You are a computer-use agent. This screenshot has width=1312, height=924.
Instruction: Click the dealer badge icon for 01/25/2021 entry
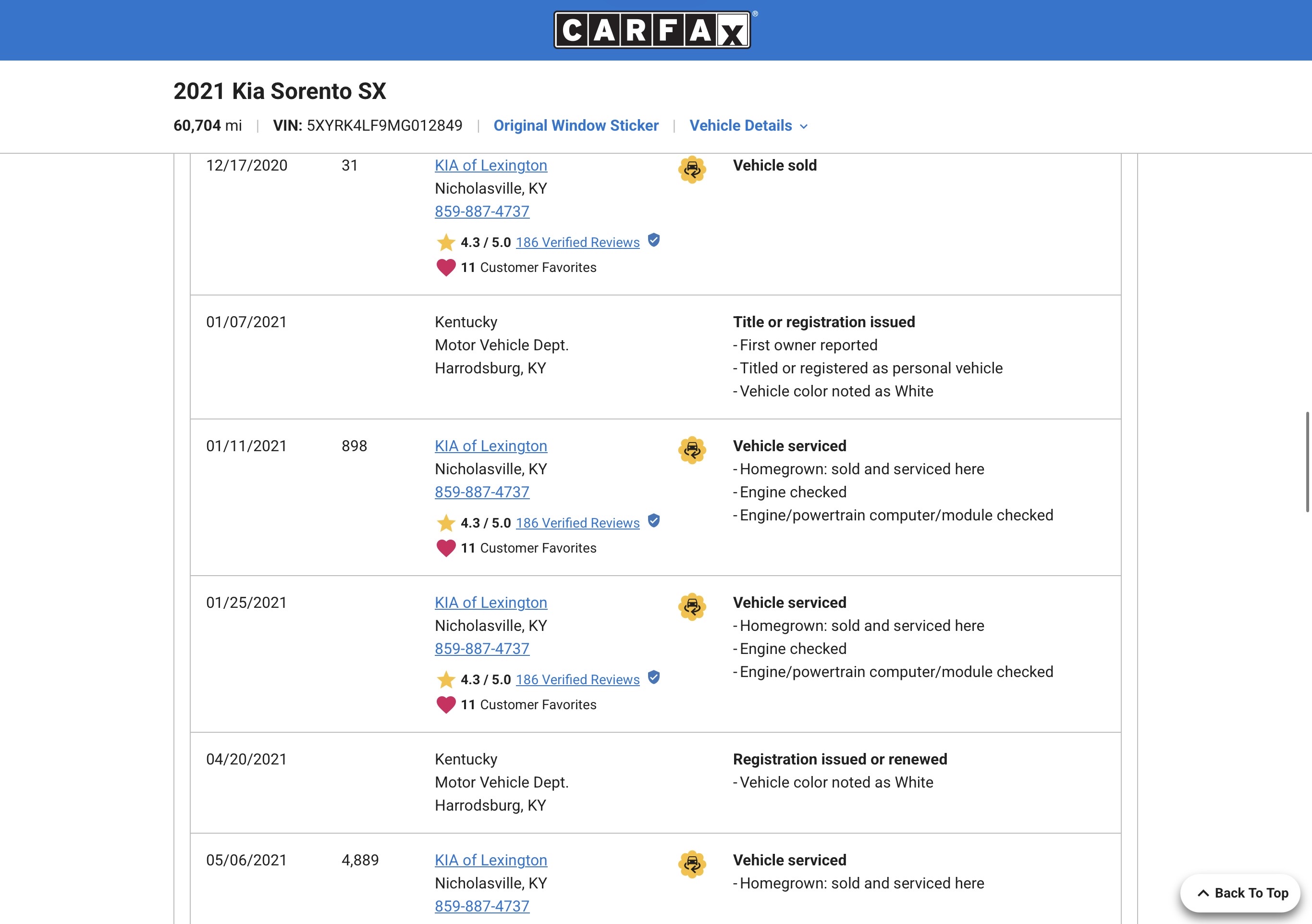point(692,607)
